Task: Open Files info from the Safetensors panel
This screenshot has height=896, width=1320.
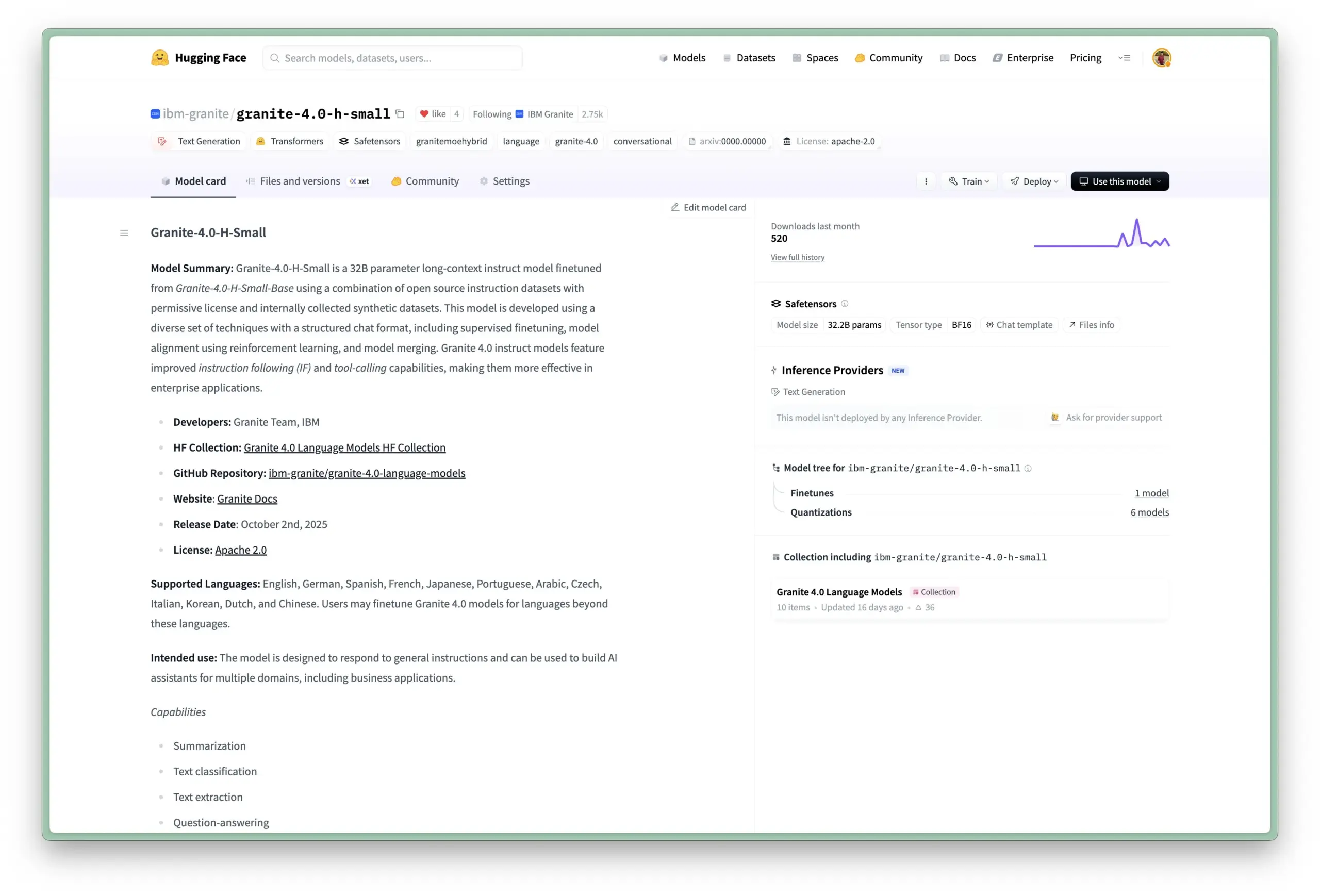Action: 1091,324
